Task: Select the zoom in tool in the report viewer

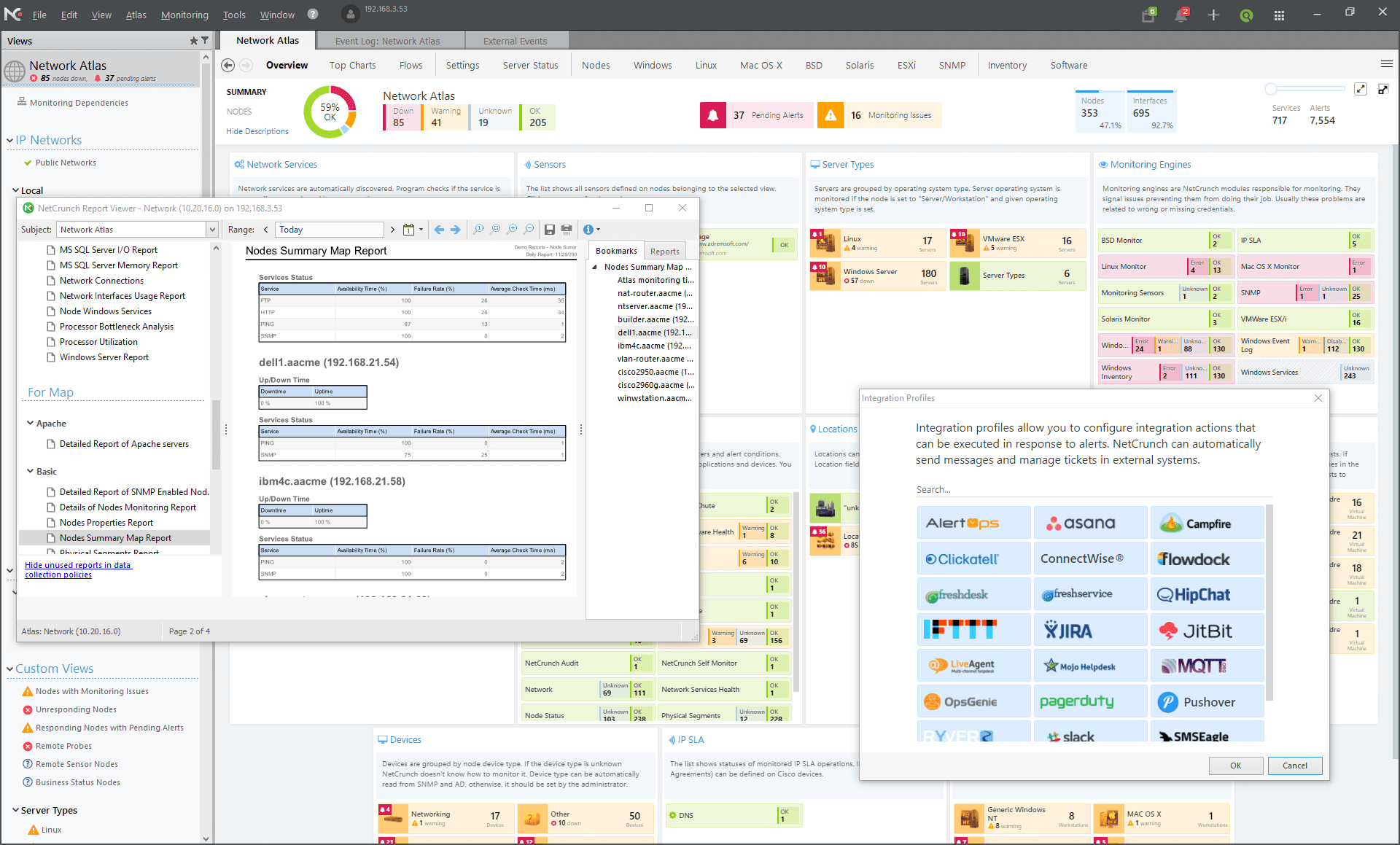Action: tap(513, 229)
